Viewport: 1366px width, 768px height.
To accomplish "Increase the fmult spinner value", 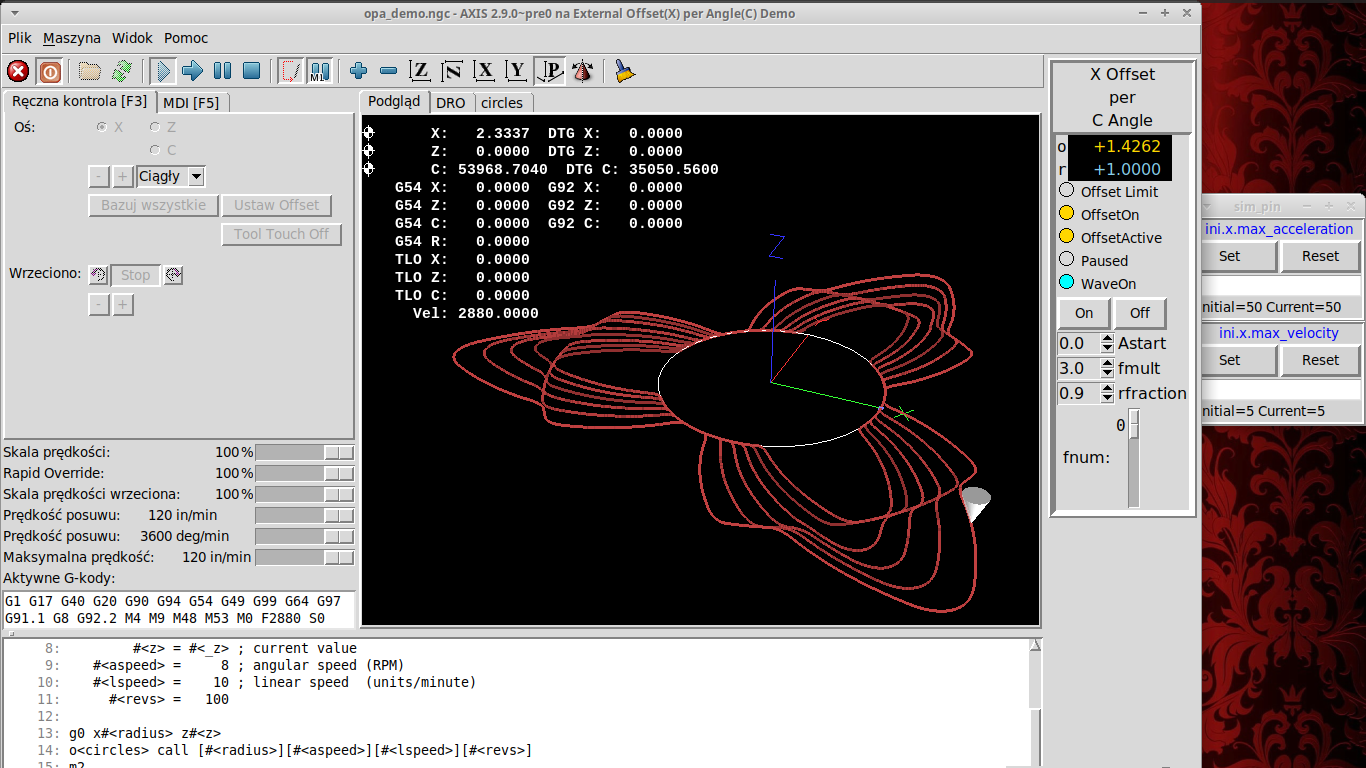I will pyautogui.click(x=1107, y=364).
